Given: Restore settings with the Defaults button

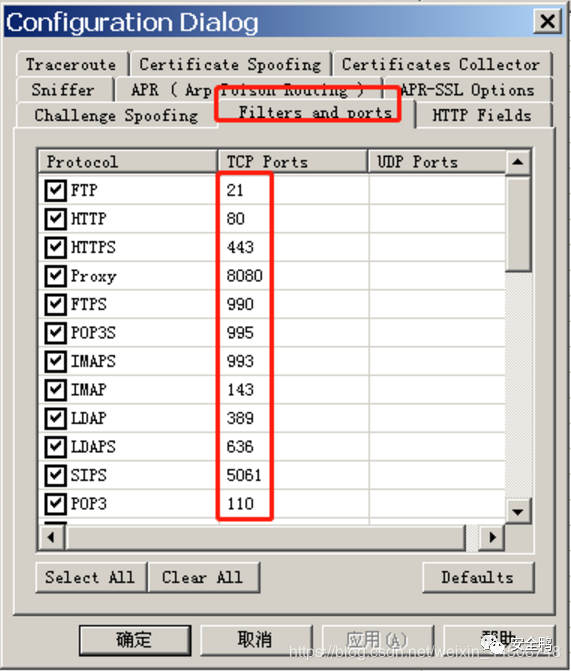Looking at the screenshot, I should [x=478, y=577].
